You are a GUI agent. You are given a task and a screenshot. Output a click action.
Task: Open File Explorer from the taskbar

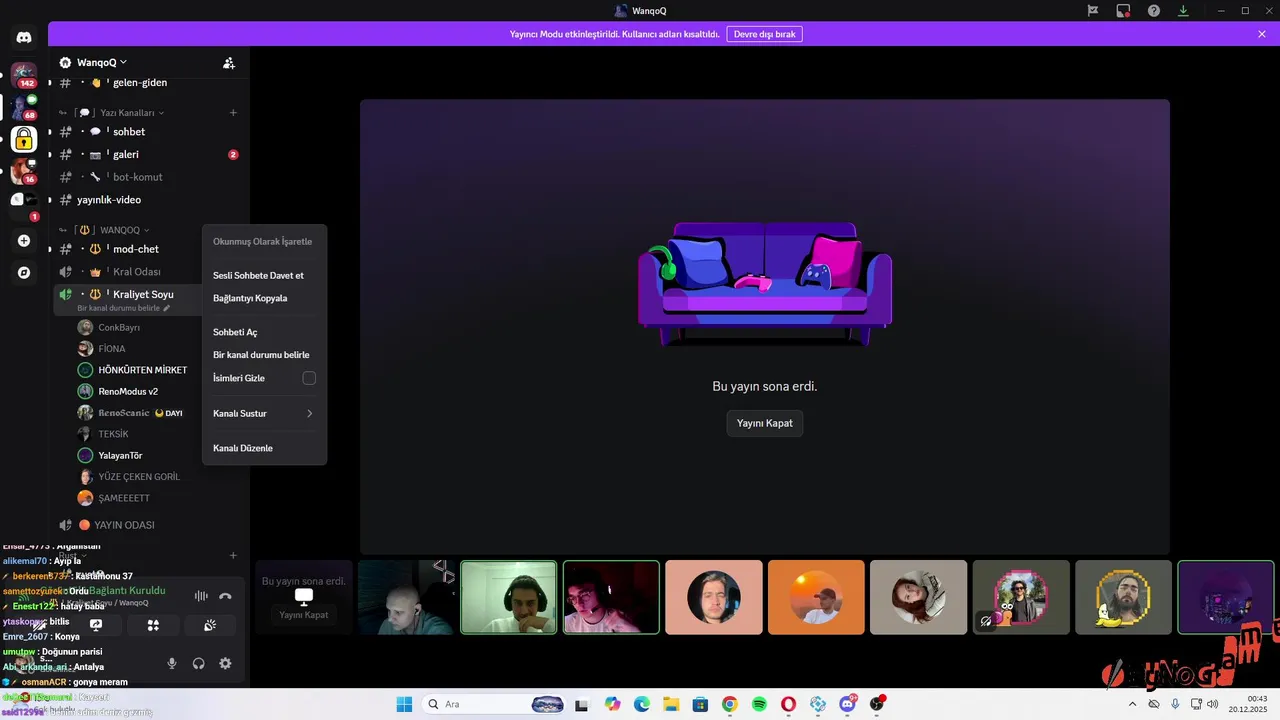tap(671, 704)
